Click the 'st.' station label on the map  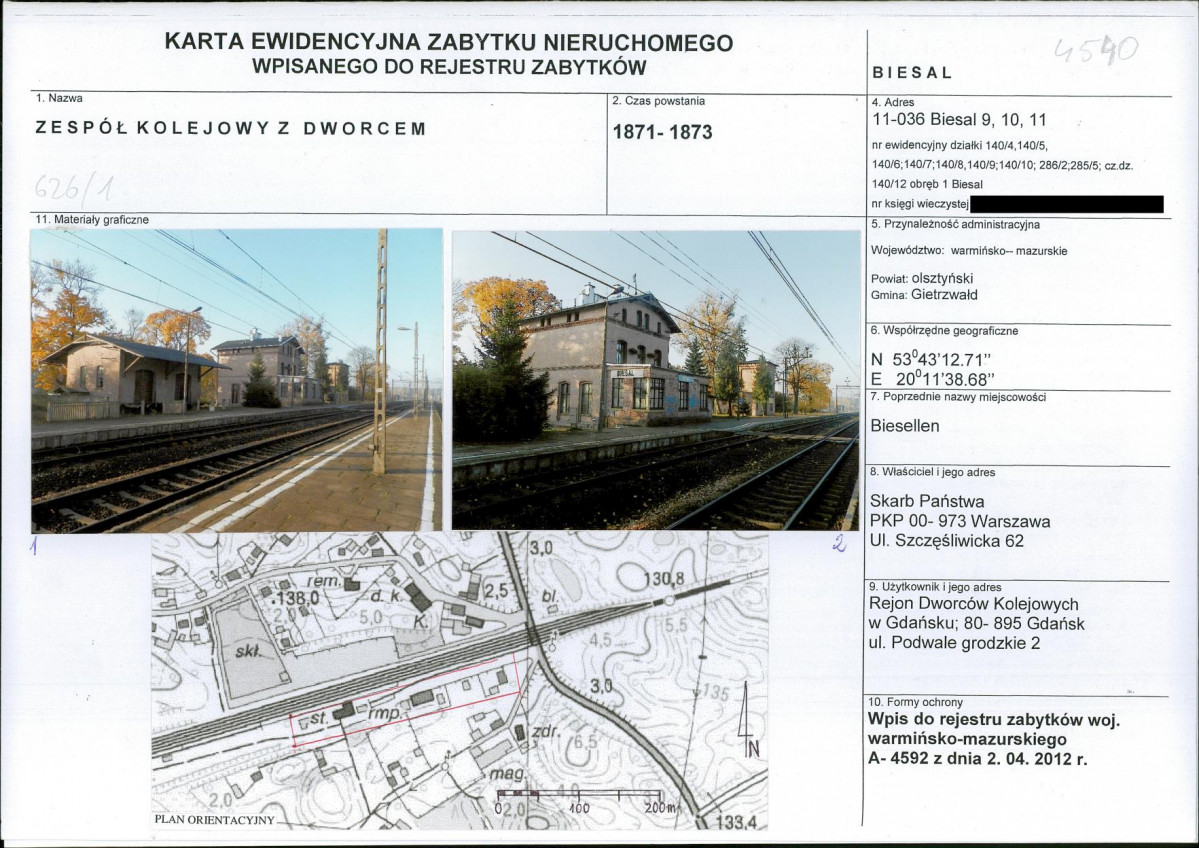[318, 720]
